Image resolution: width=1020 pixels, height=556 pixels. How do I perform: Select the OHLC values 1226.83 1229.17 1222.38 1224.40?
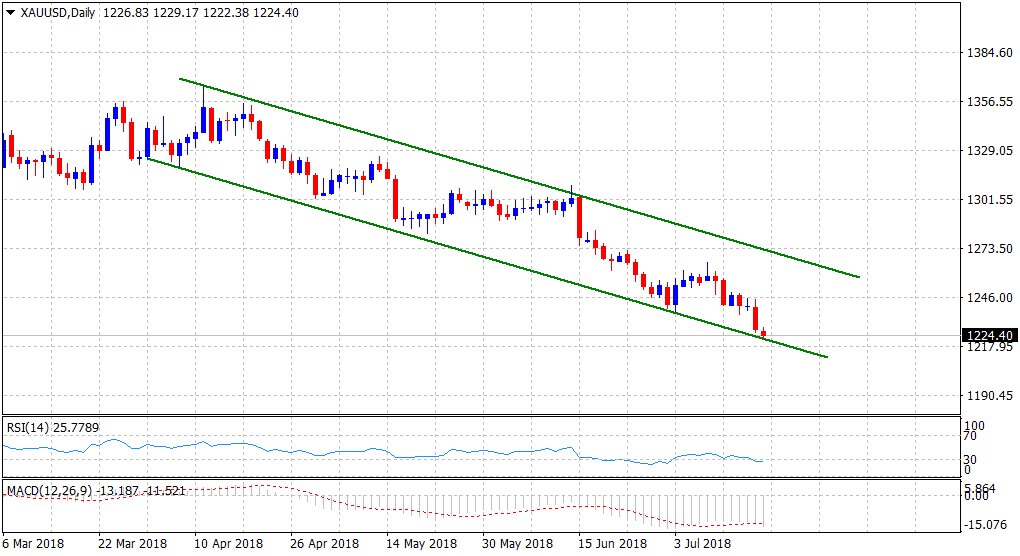[x=200, y=12]
